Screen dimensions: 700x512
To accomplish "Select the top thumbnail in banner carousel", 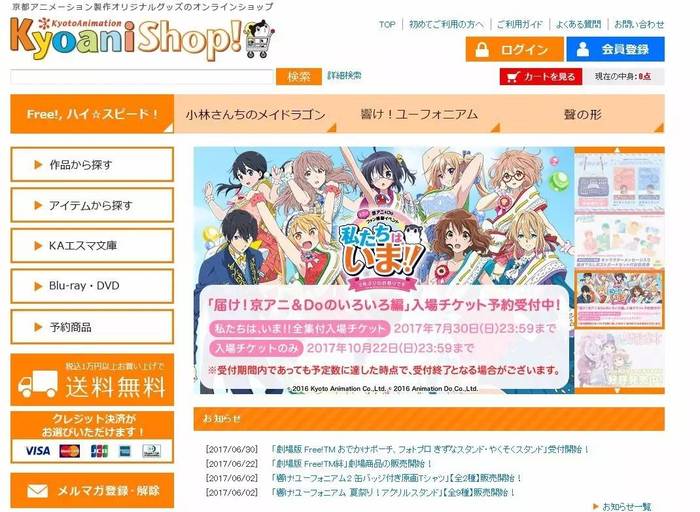I will coord(619,181).
